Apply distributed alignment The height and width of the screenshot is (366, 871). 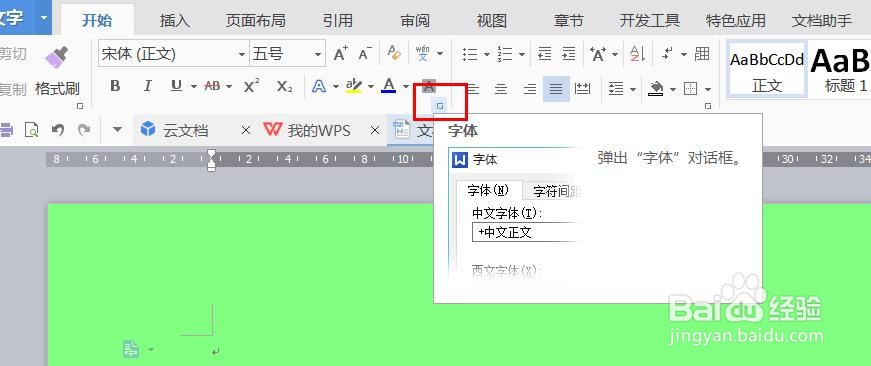(x=583, y=88)
